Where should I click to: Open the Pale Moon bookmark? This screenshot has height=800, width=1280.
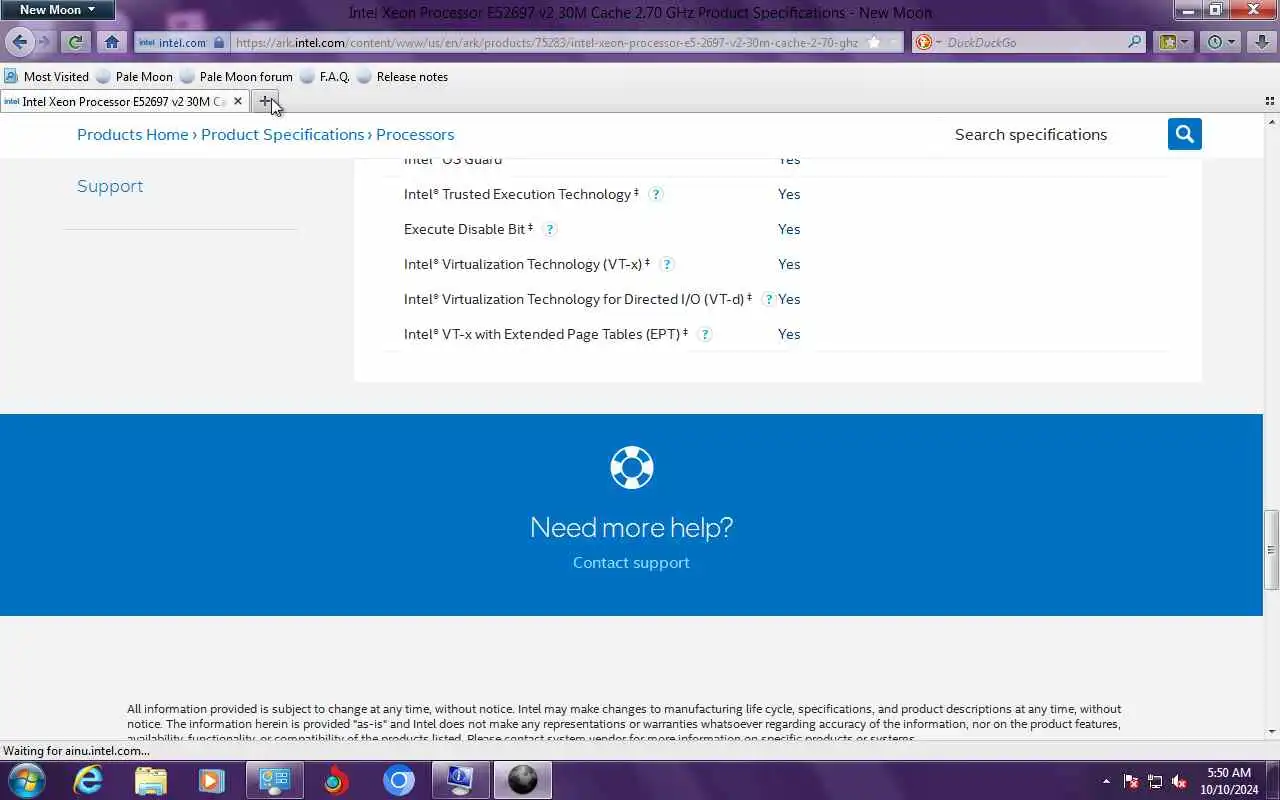coord(134,76)
